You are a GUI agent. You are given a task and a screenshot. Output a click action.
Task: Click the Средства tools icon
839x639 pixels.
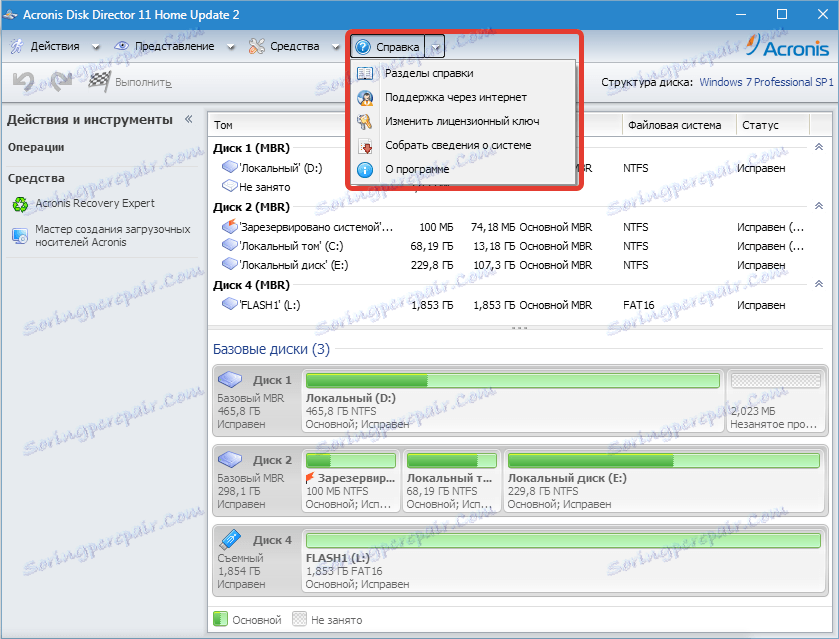click(x=256, y=47)
